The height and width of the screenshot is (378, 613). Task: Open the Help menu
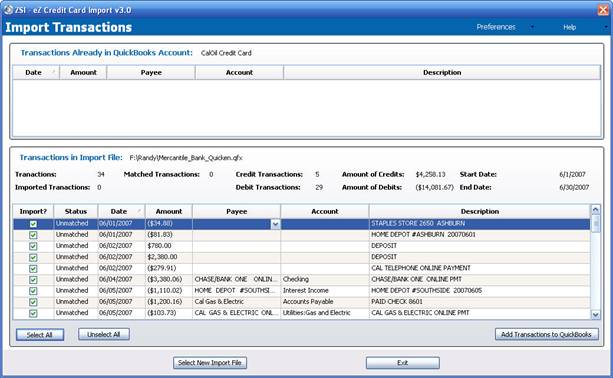pos(569,27)
